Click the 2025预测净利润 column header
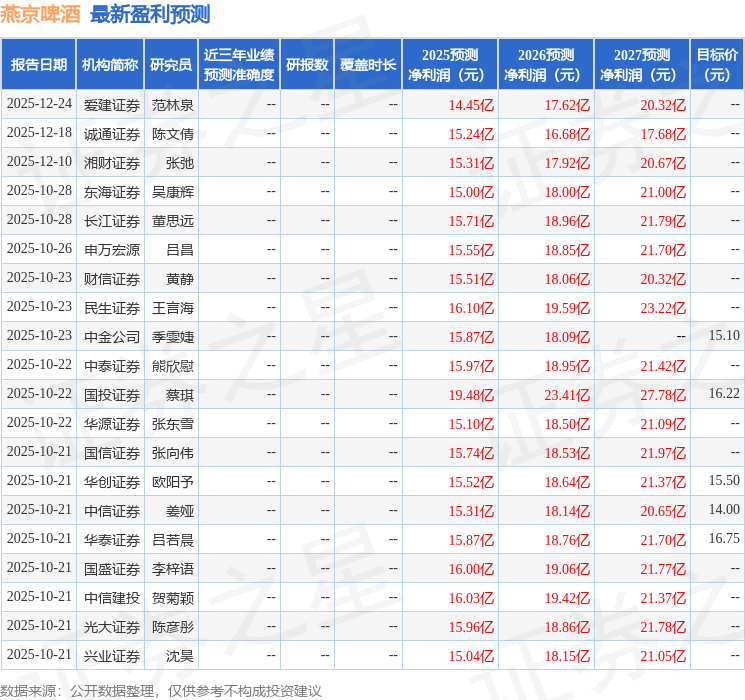The image size is (745, 700). 449,65
